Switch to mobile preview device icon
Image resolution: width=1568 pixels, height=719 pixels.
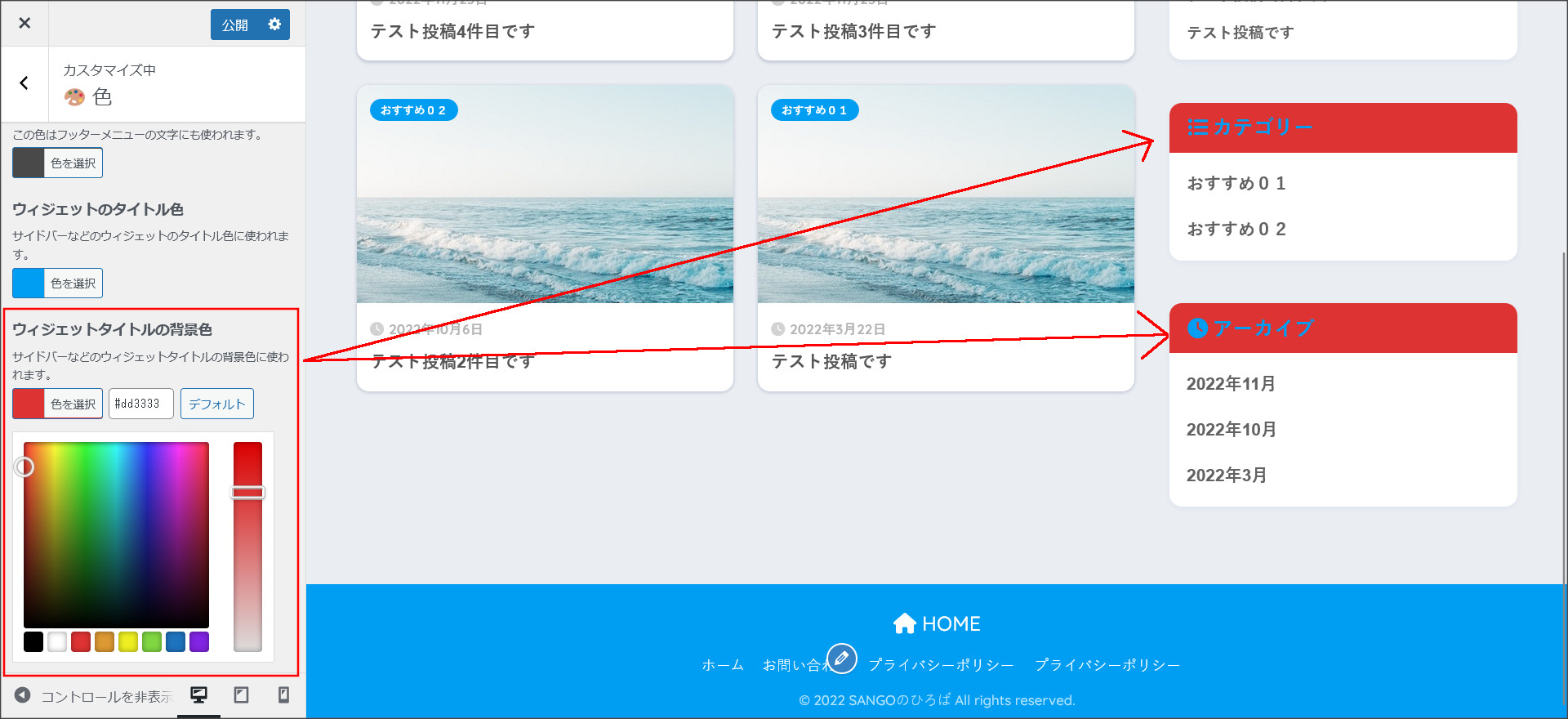(283, 695)
